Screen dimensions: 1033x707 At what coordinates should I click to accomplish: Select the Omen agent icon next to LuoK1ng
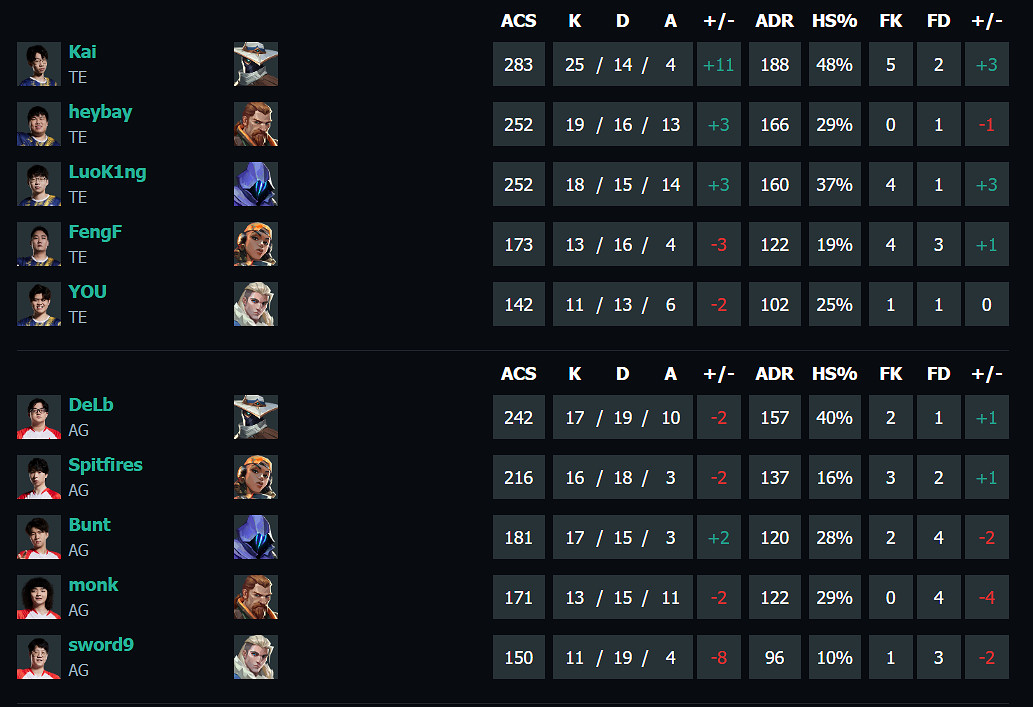256,184
